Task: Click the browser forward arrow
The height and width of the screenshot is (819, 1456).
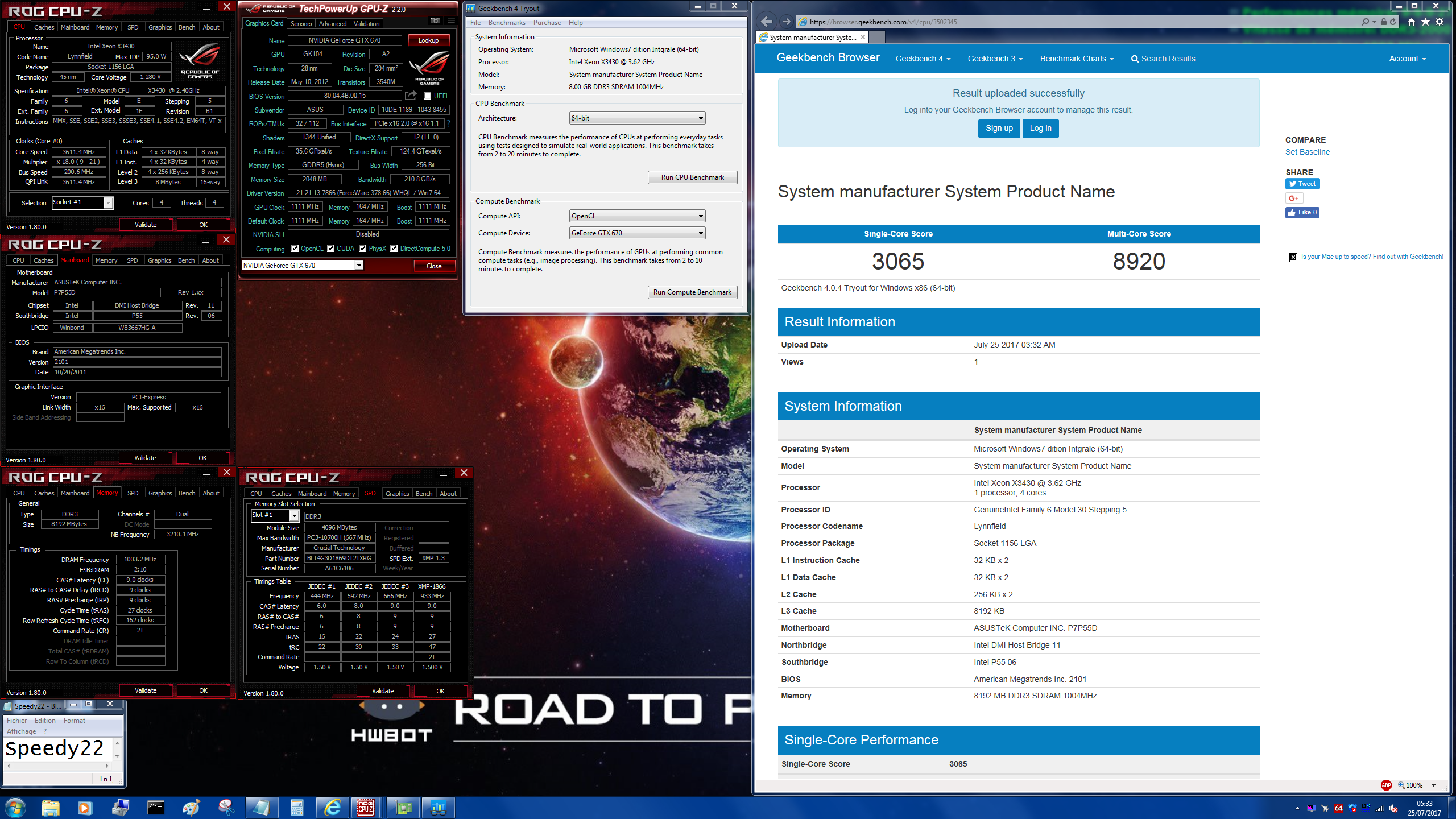Action: [787, 22]
